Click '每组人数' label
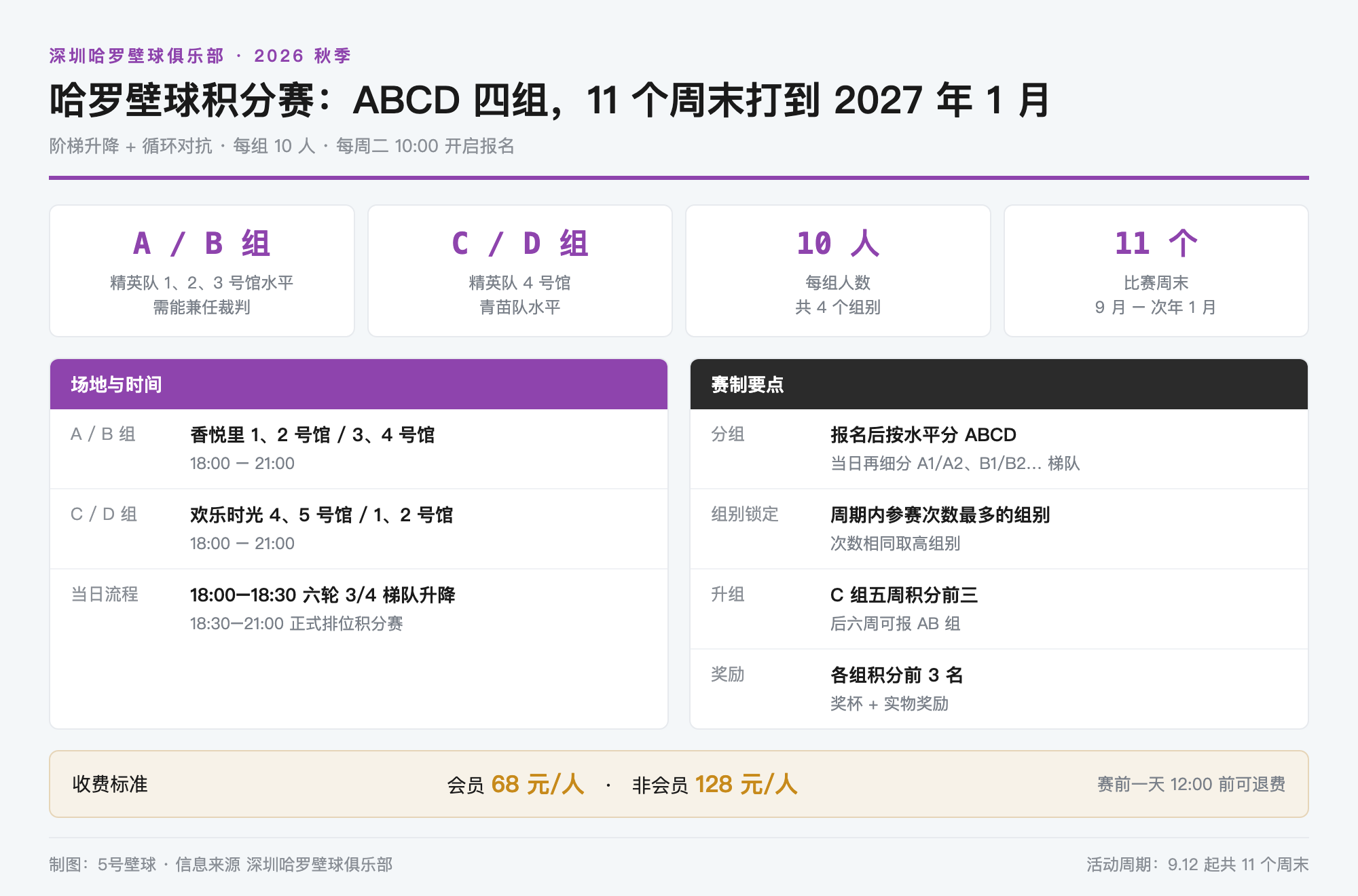The width and height of the screenshot is (1358, 896). [x=838, y=282]
